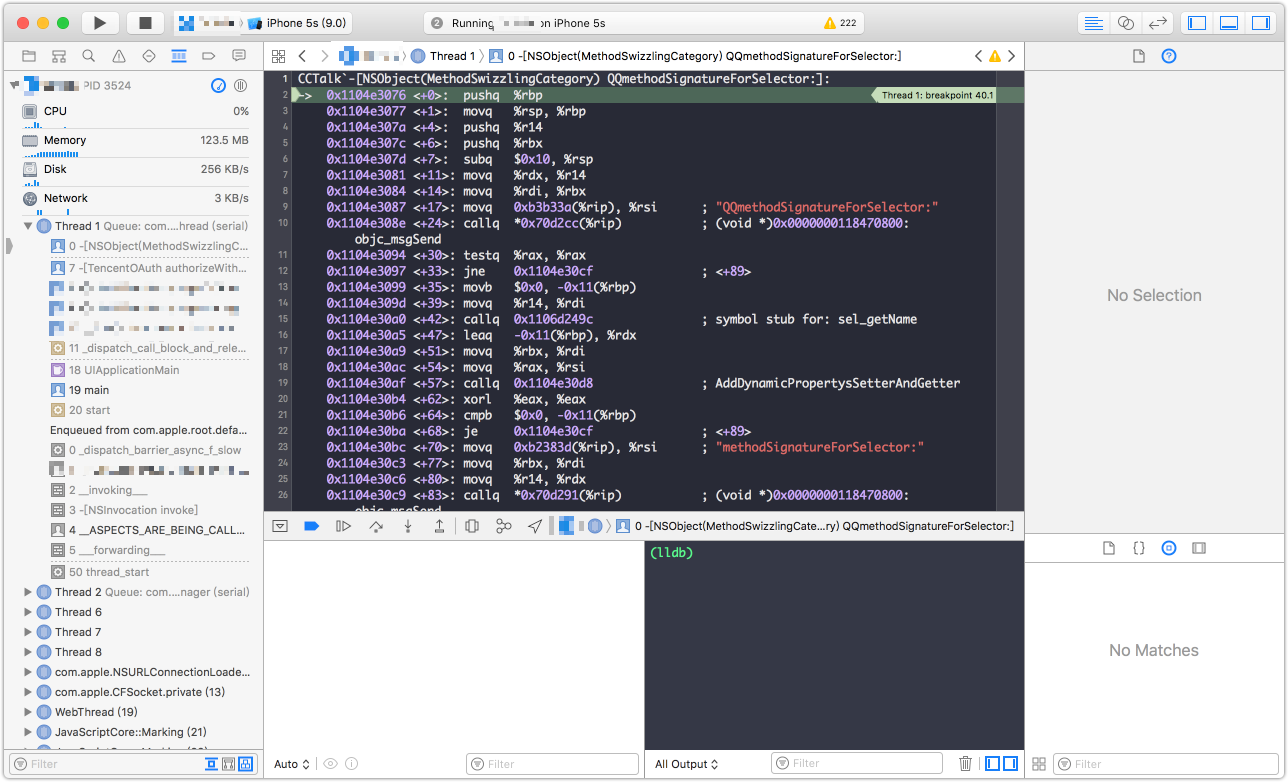Deactivate breakpoints with the blue tag toggle
1288x782 pixels.
coord(311,526)
